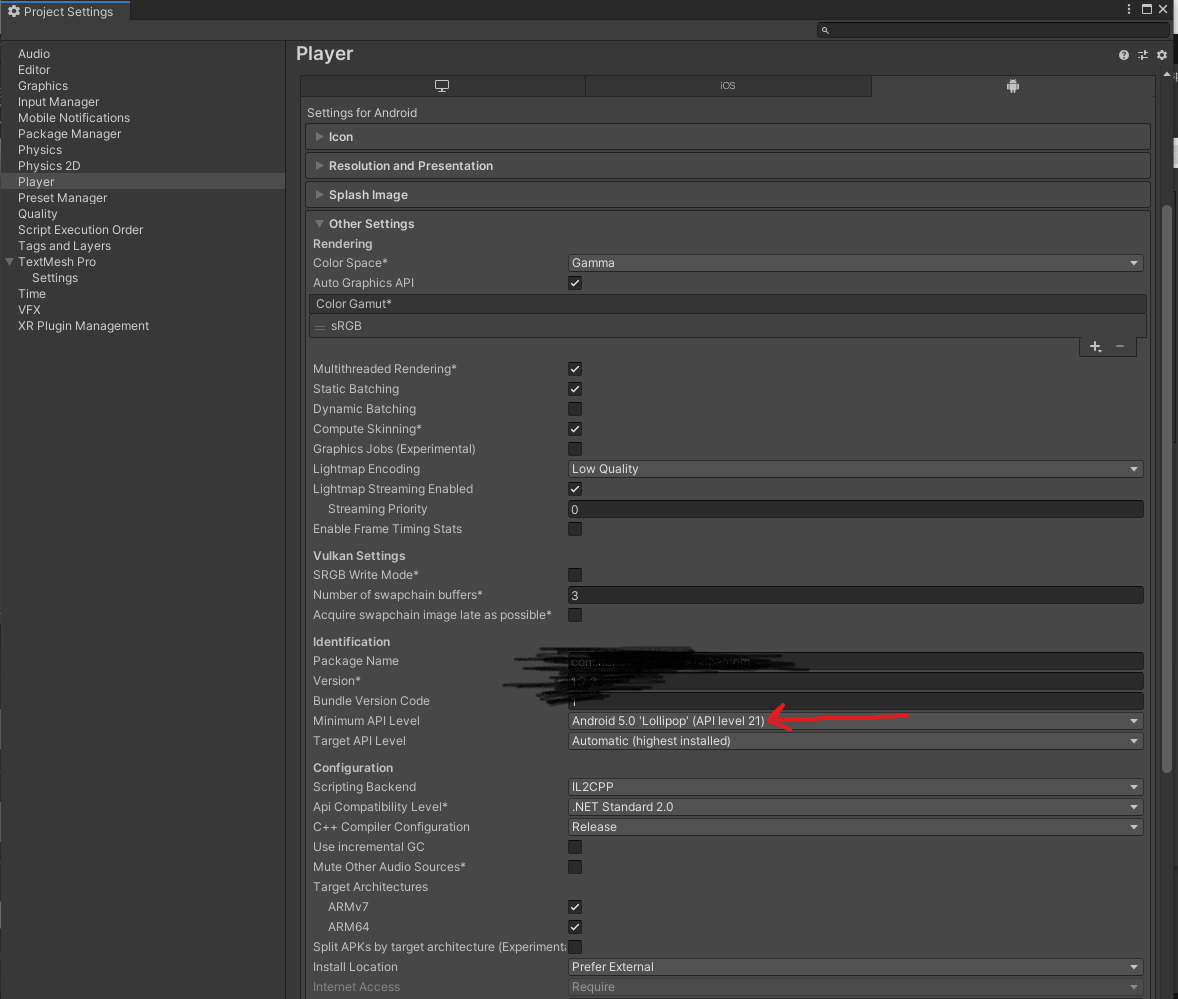
Task: Open Api Compatibility Level dropdown
Action: pyautogui.click(x=855, y=807)
